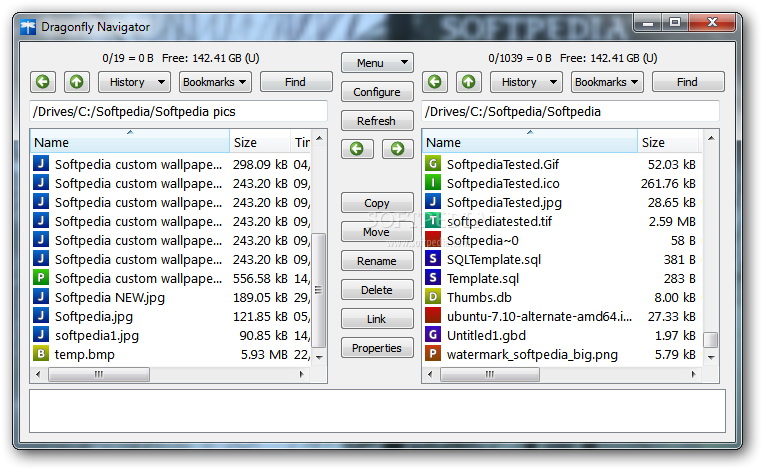
Task: Go back in the left pane
Action: pyautogui.click(x=43, y=82)
